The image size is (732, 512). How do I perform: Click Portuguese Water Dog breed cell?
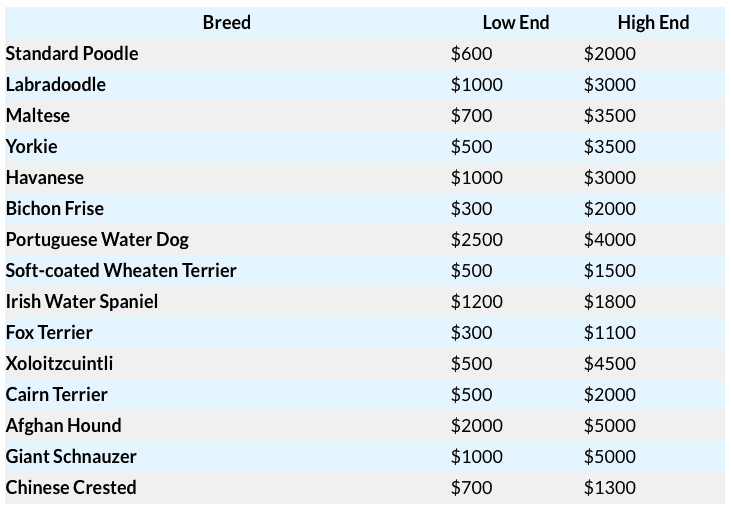(x=97, y=239)
